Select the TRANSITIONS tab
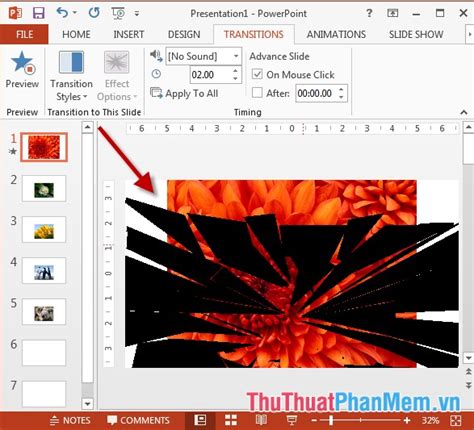 [x=254, y=34]
